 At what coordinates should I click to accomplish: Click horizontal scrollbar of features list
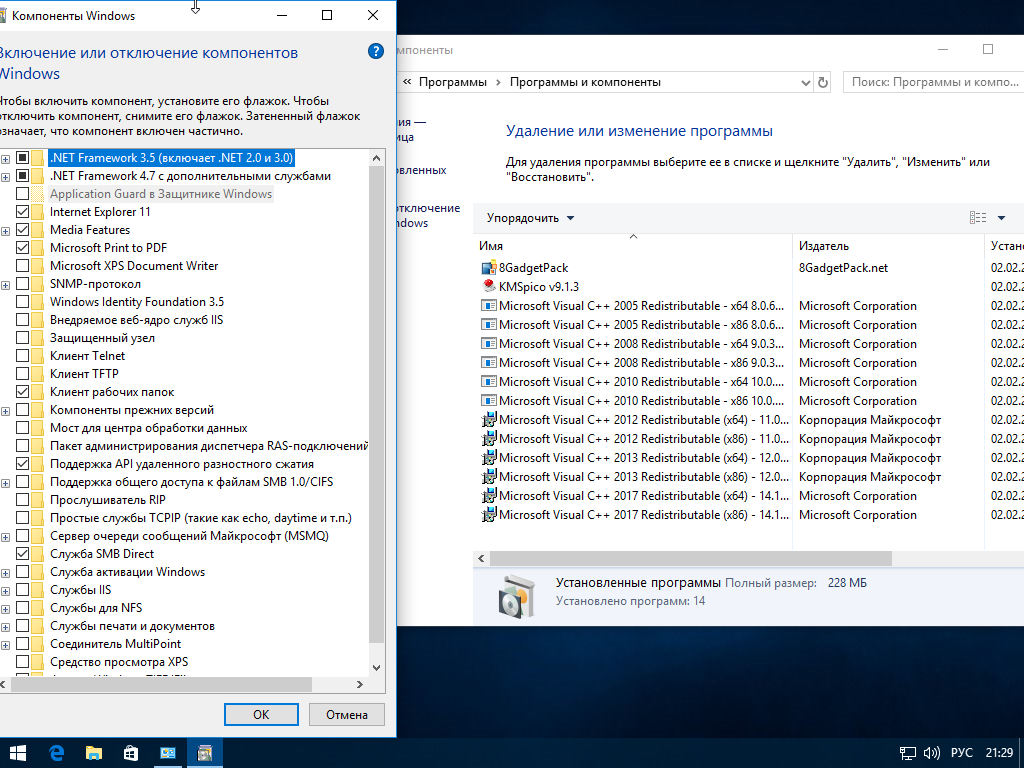click(161, 684)
